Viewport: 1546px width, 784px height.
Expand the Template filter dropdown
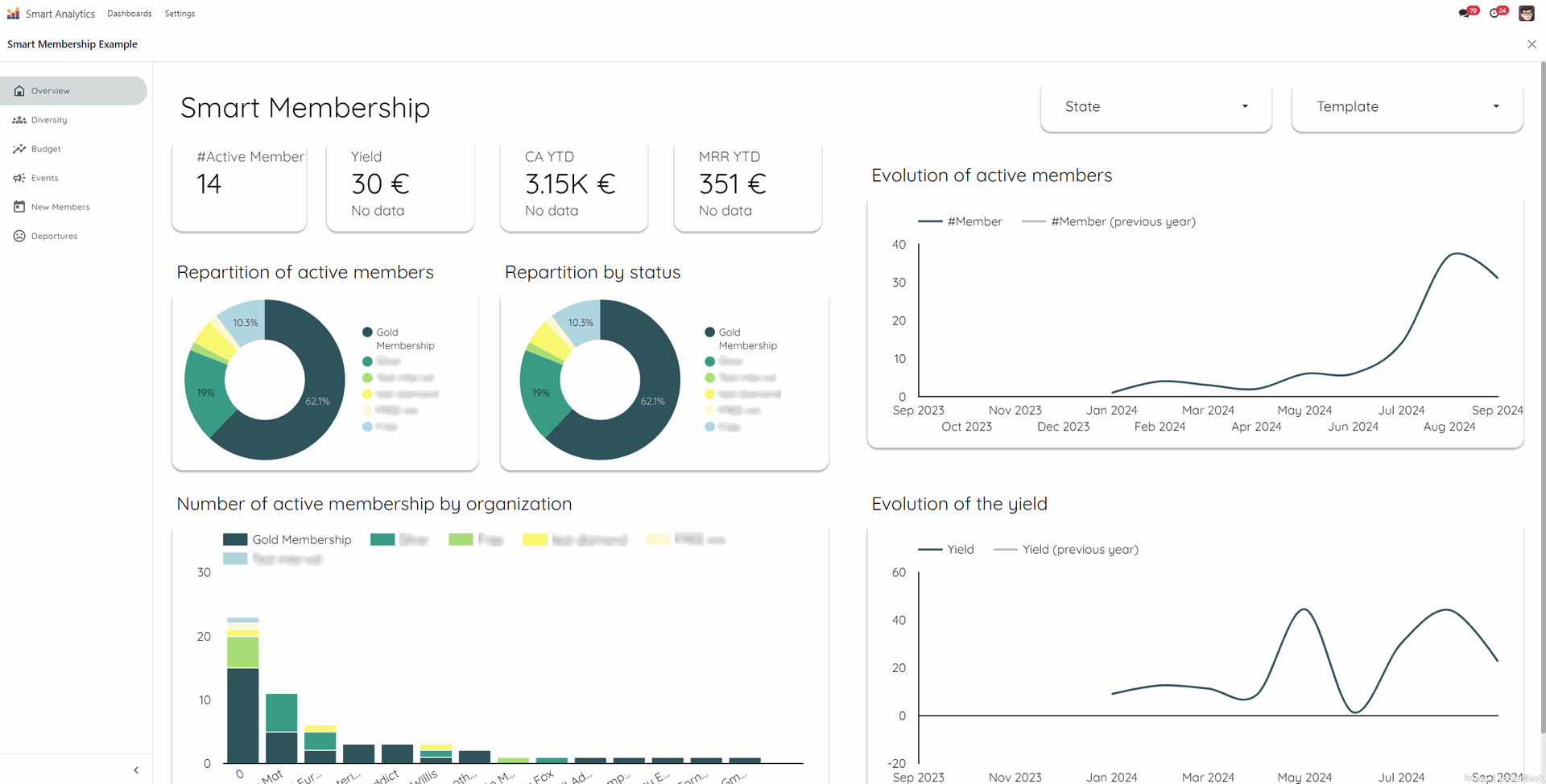pos(1407,107)
